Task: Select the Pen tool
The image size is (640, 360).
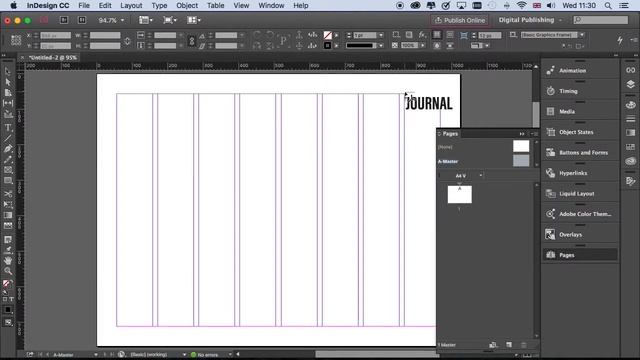Action: point(8,149)
